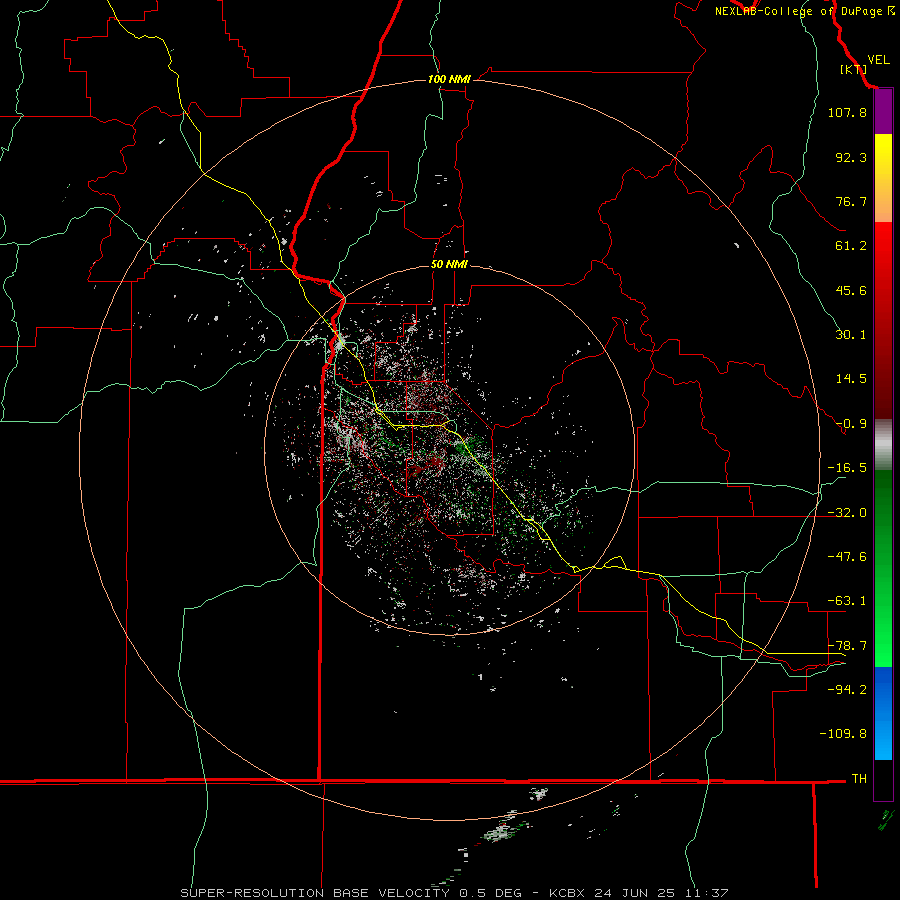Click the yellow-orange segment of the color bar

point(883,178)
